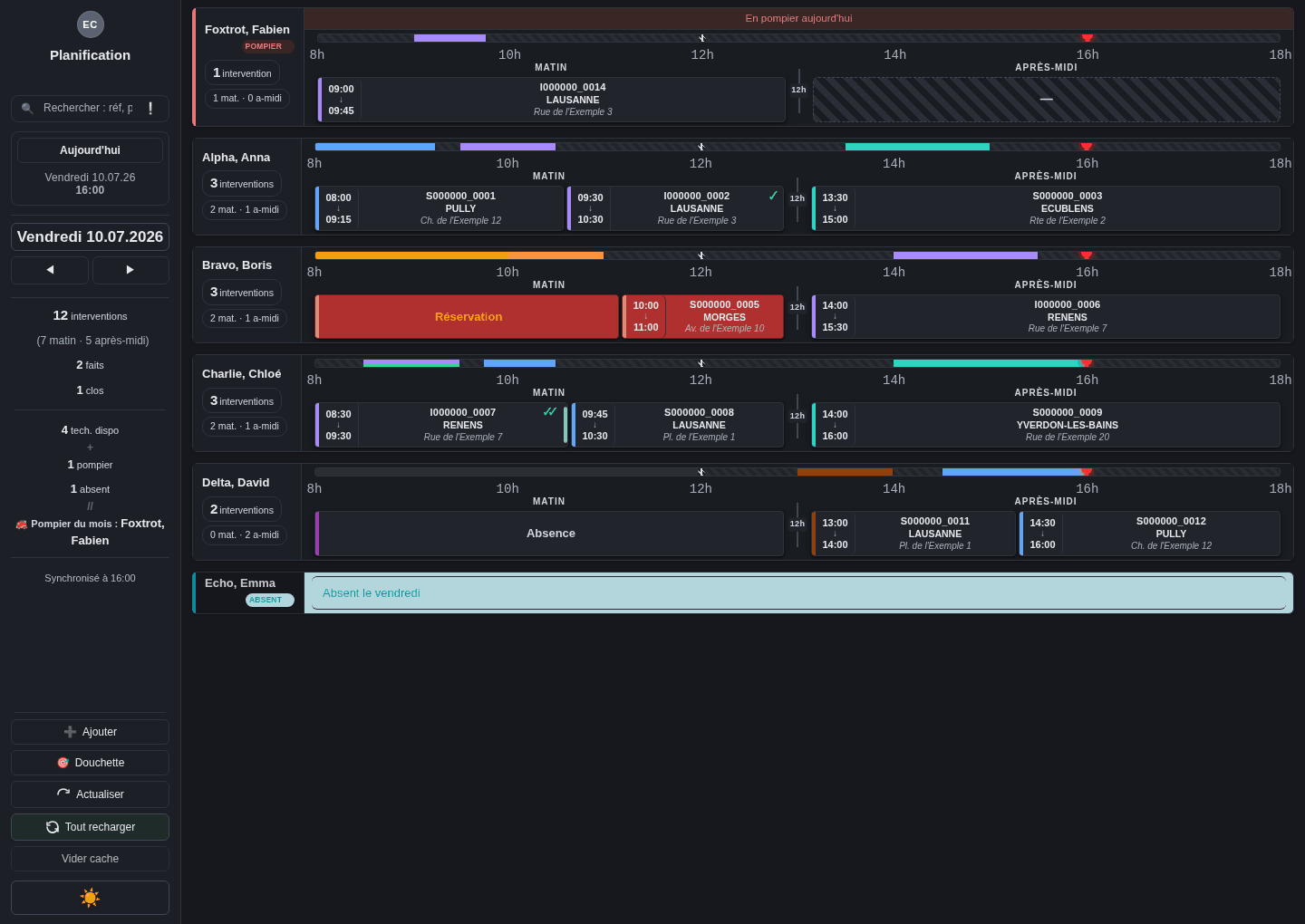Open the Douchette scanner button
1305x924 pixels.
[x=90, y=763]
